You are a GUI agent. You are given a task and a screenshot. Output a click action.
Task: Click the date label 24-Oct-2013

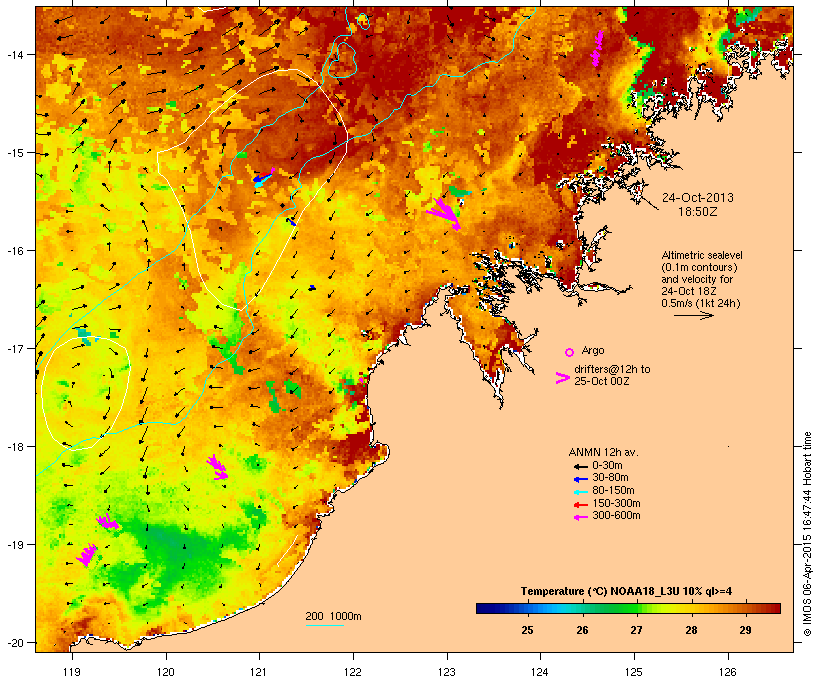[x=698, y=198]
